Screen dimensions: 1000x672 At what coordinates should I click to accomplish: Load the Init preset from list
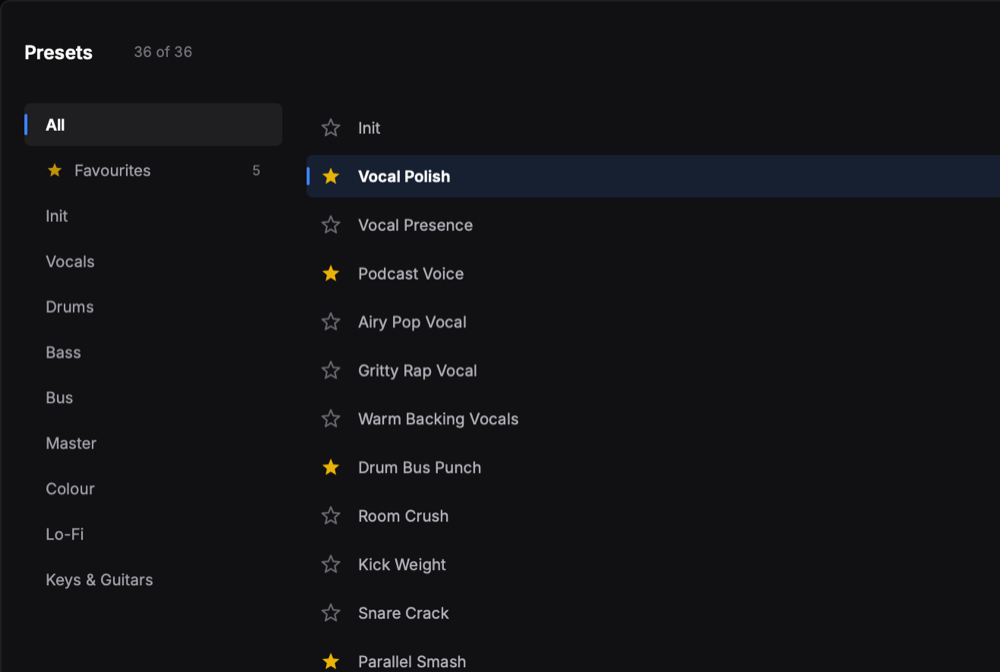[x=653, y=128]
